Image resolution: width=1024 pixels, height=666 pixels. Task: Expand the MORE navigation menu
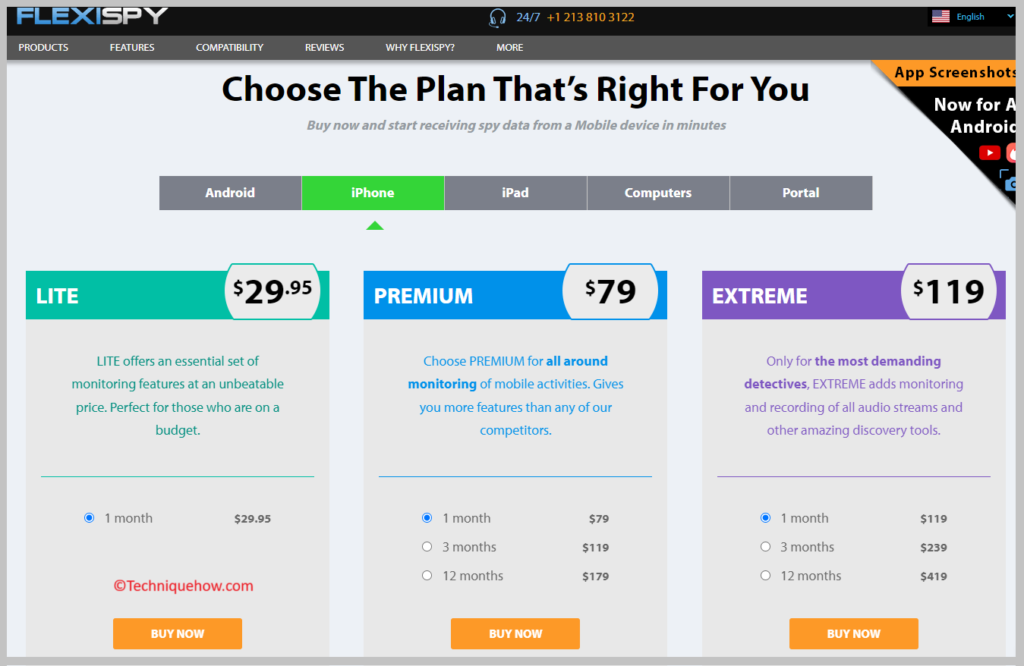click(x=509, y=47)
